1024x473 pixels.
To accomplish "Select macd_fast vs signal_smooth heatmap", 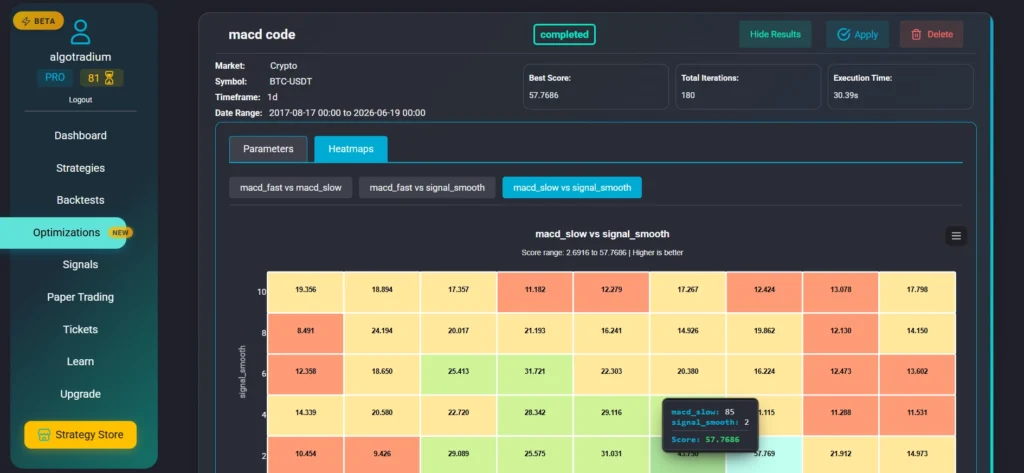I will pyautogui.click(x=427, y=188).
